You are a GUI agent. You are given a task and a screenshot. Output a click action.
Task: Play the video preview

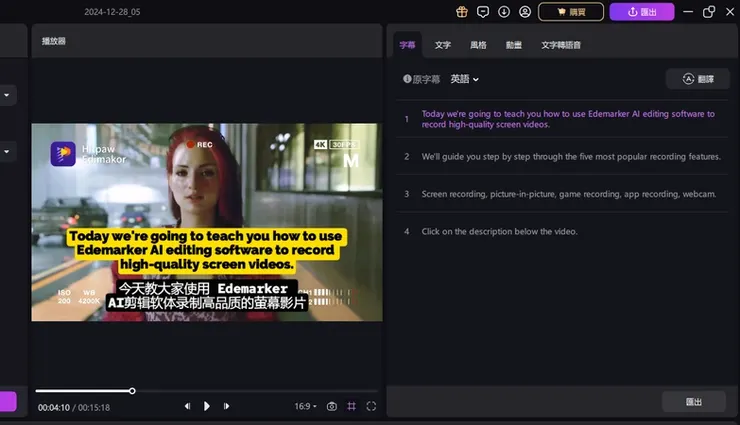tap(207, 406)
